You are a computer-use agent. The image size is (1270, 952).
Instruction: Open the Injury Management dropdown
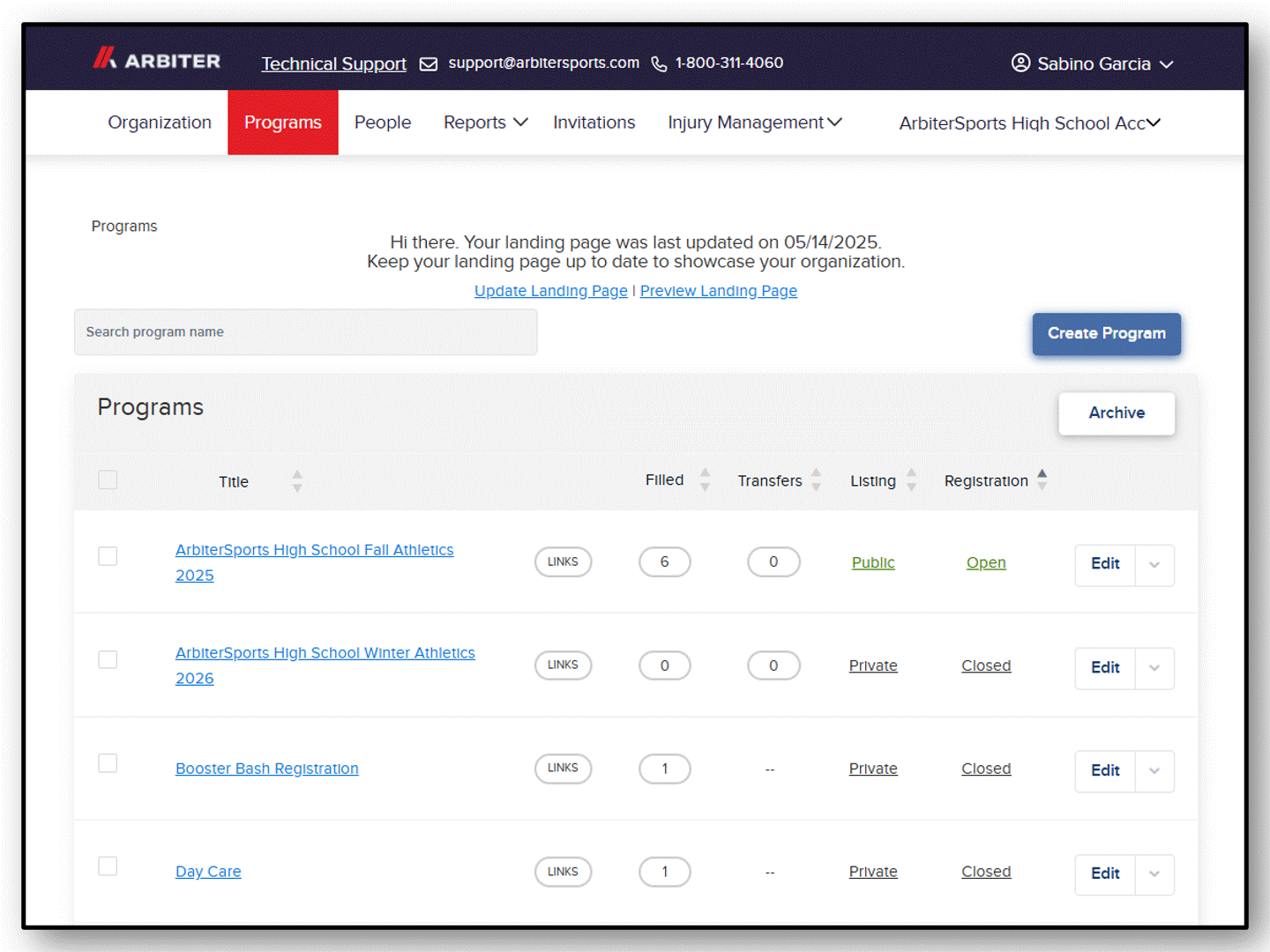[x=755, y=123]
